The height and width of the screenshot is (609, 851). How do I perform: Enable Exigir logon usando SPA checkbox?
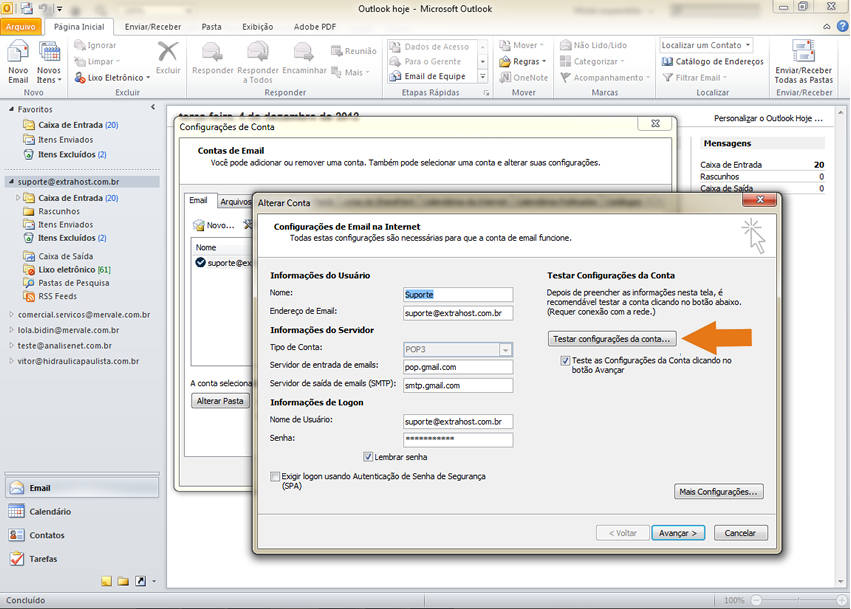[x=275, y=477]
